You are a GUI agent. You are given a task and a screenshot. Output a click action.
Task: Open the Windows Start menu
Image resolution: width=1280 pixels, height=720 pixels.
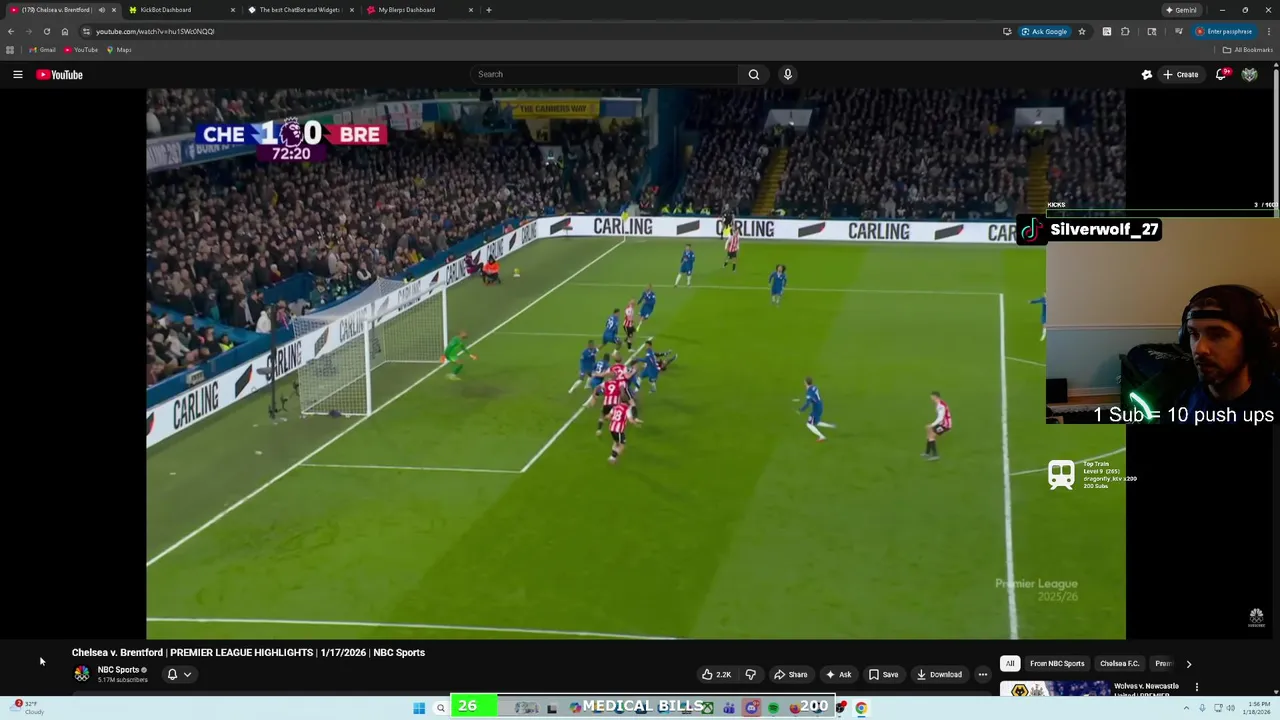point(419,708)
